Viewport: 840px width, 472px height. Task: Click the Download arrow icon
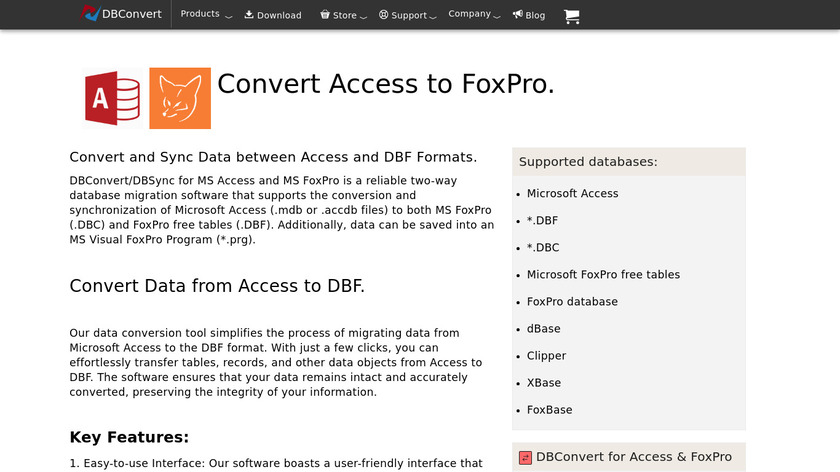click(x=249, y=14)
